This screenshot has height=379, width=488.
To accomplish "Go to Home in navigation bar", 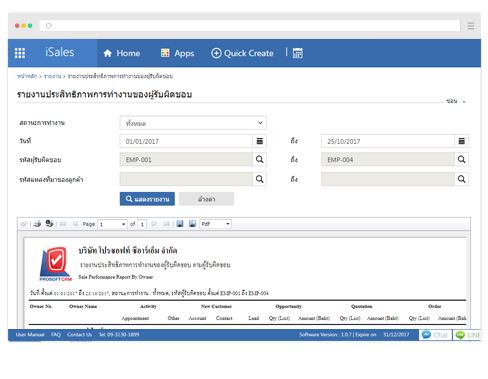I will click(x=122, y=53).
